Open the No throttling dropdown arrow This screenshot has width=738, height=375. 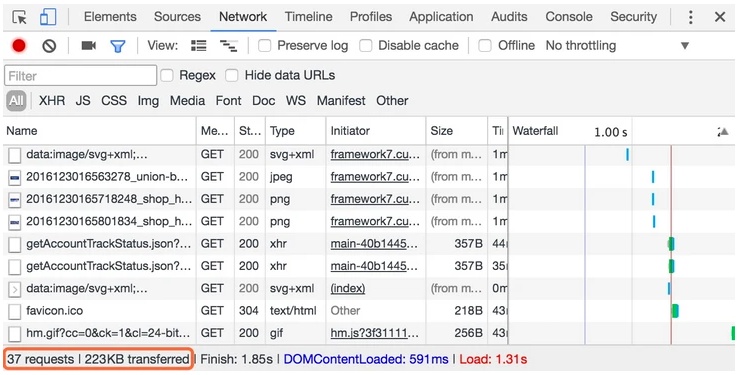(x=685, y=46)
